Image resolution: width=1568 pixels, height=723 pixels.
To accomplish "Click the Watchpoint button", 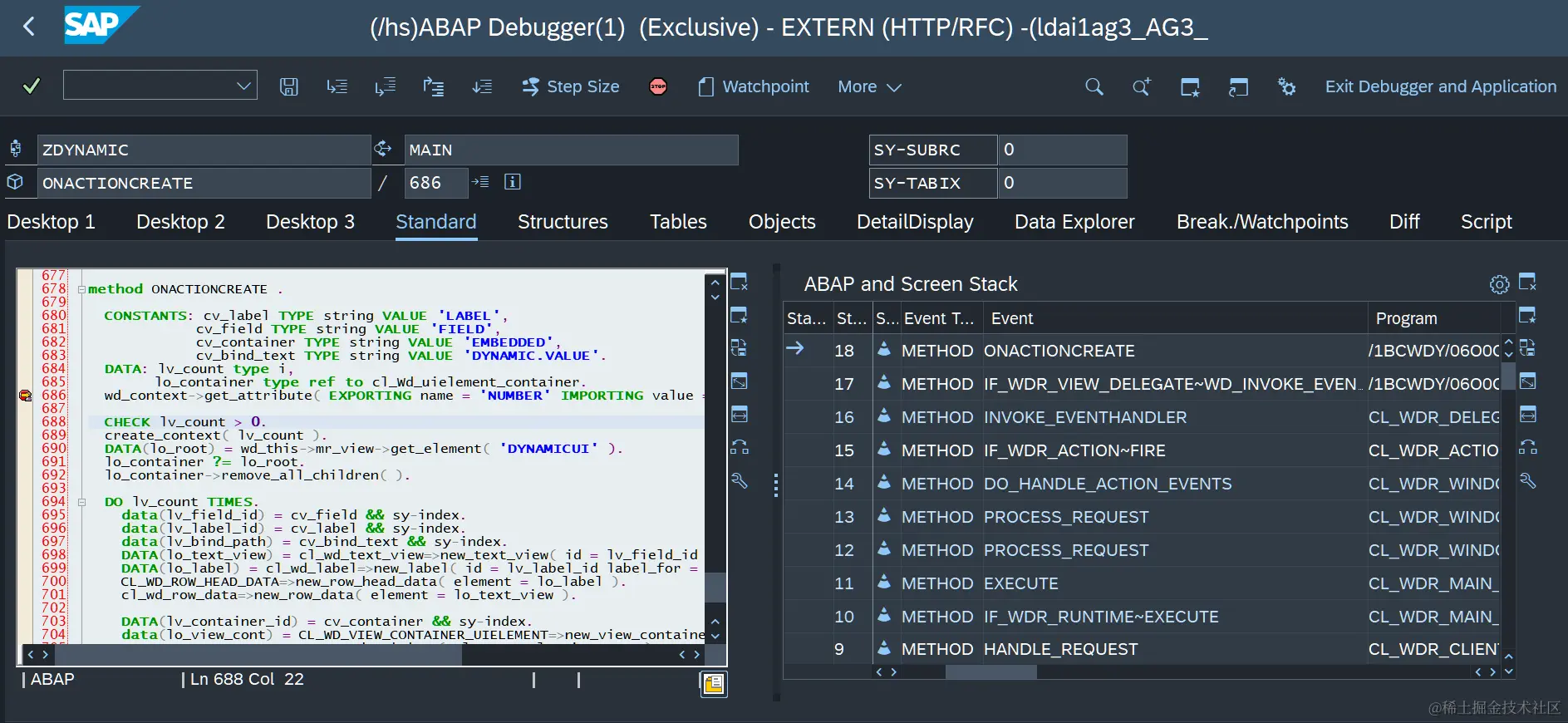I will (x=754, y=86).
